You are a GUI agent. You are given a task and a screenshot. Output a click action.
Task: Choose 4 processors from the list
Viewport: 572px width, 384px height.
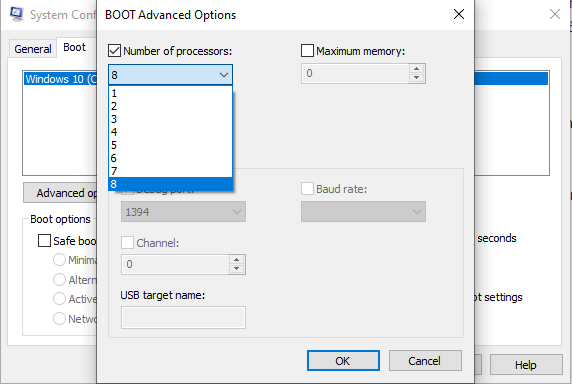(170, 132)
